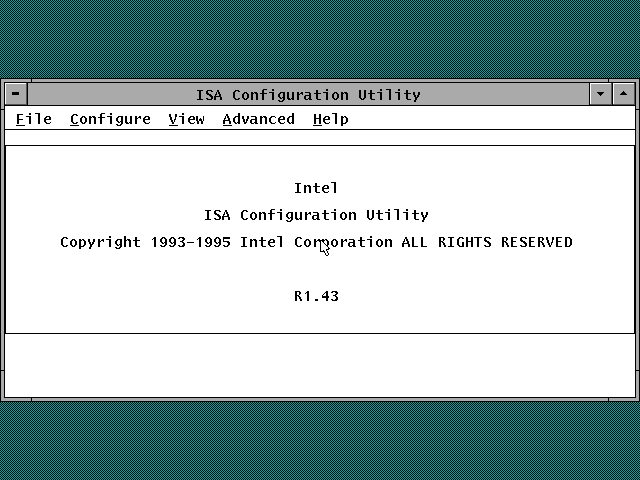Open the Configure menu

(x=110, y=119)
